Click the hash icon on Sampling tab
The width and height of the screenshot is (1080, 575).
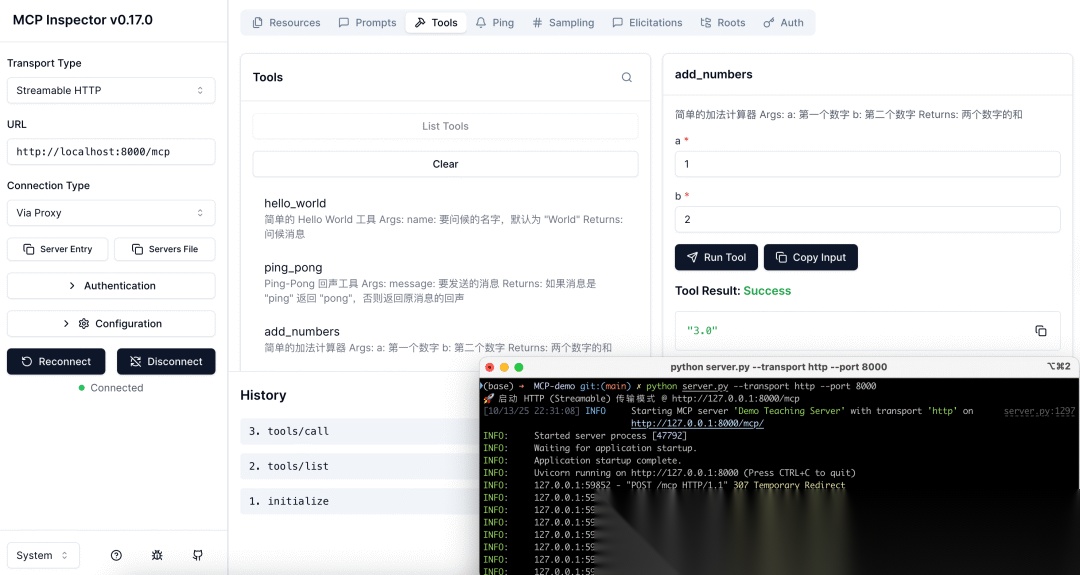tap(537, 23)
